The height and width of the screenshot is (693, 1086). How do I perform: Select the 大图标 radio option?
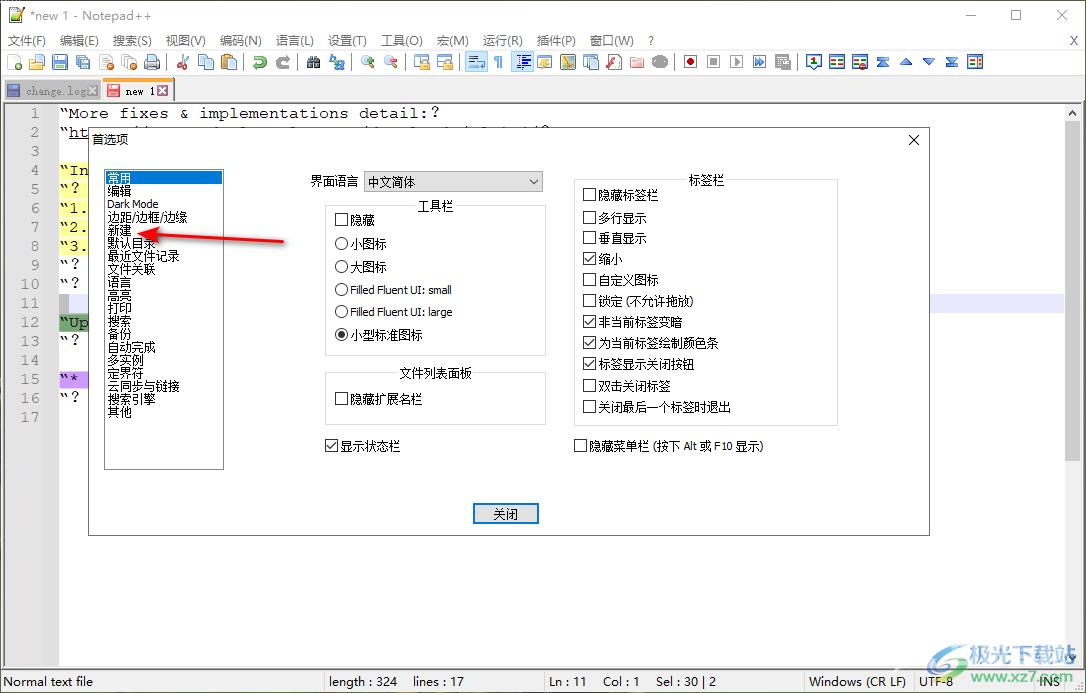(x=341, y=267)
